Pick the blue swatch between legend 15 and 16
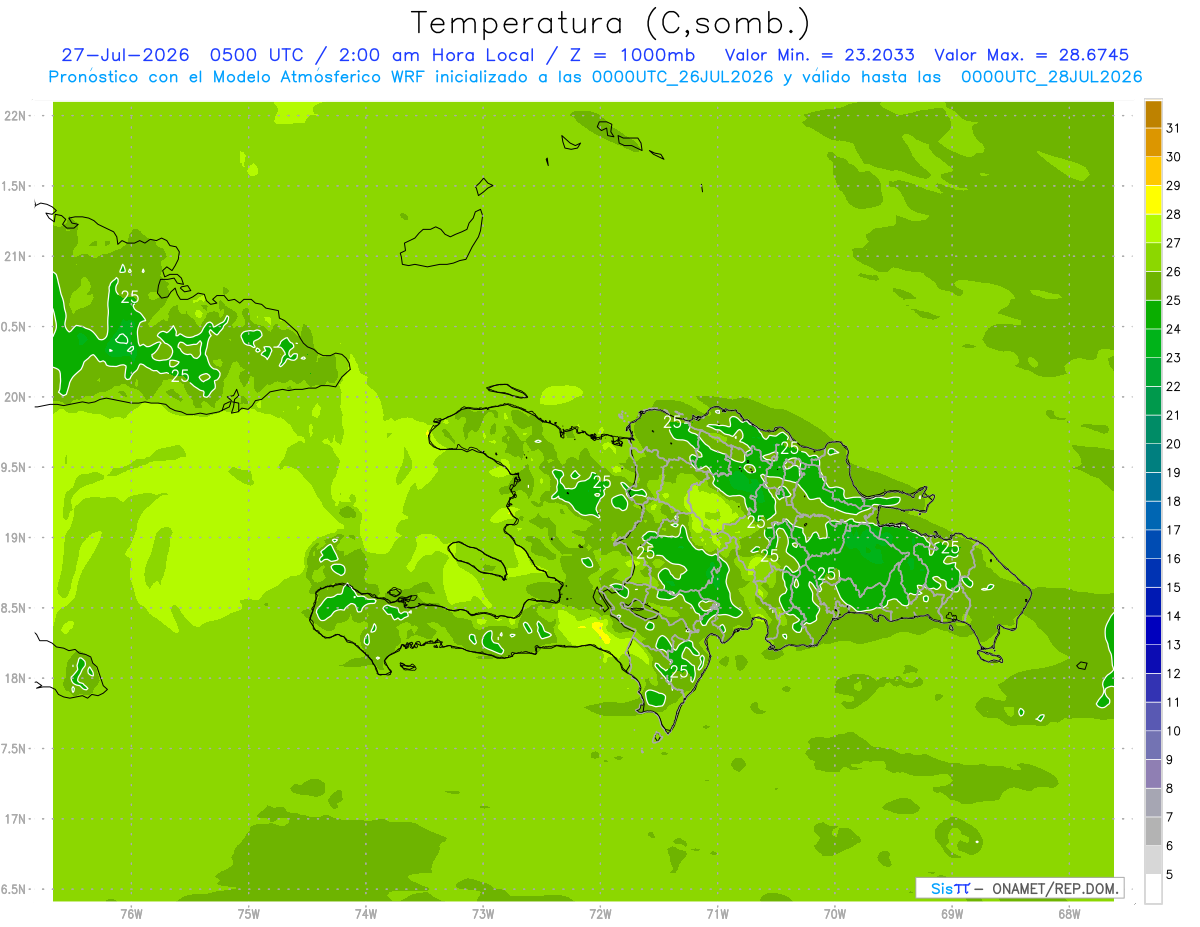Screen dimensions: 1200x927 pyautogui.click(x=1154, y=574)
